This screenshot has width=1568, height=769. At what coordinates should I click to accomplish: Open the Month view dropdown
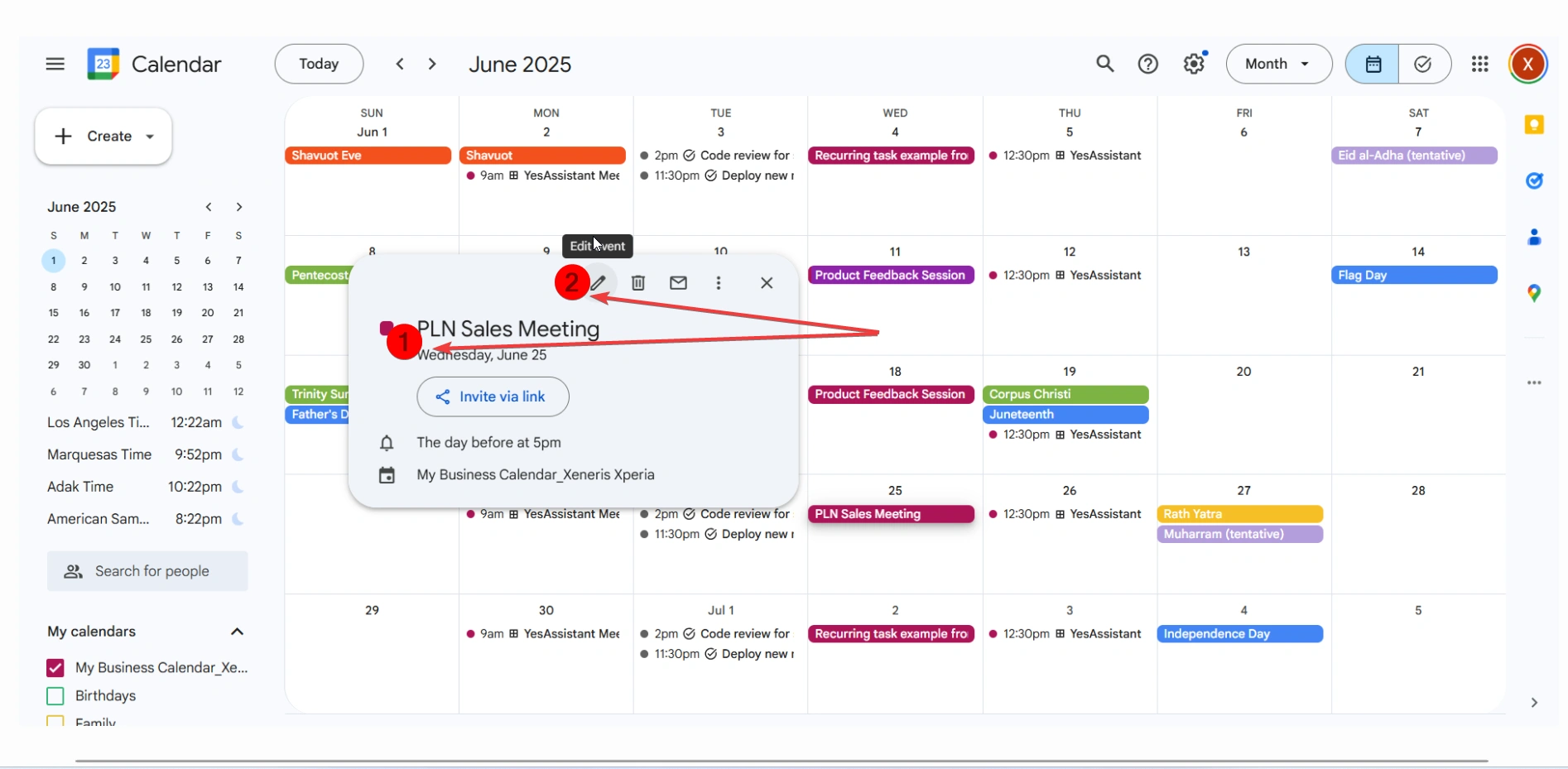click(1278, 64)
